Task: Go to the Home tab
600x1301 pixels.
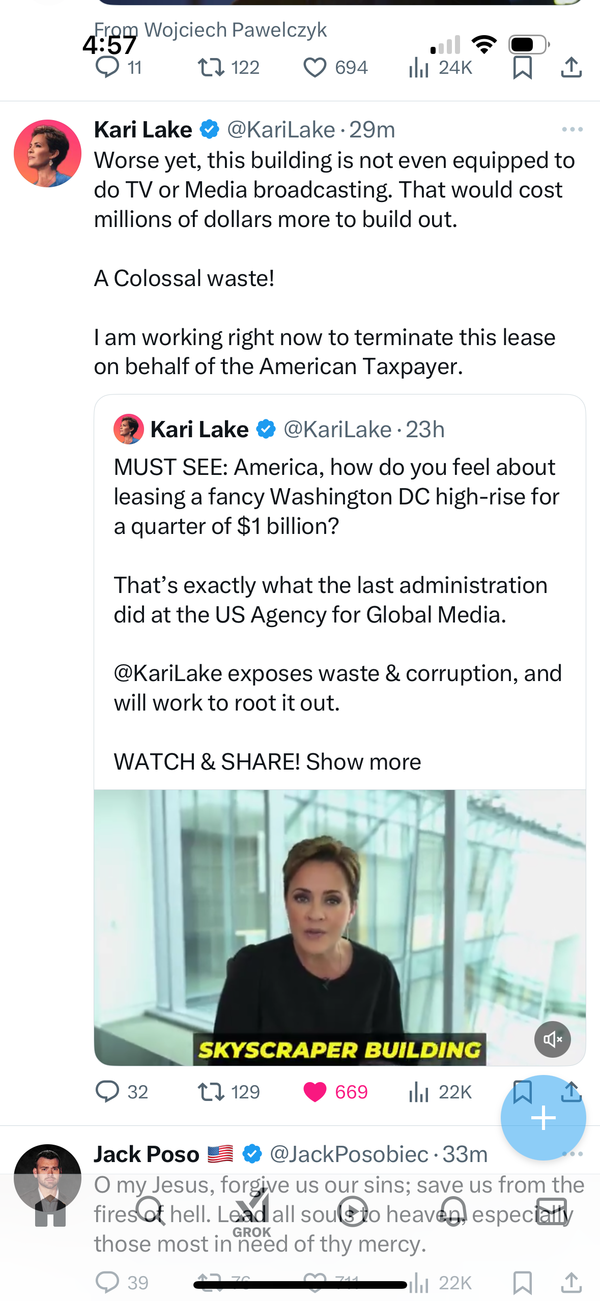Action: (x=49, y=1212)
